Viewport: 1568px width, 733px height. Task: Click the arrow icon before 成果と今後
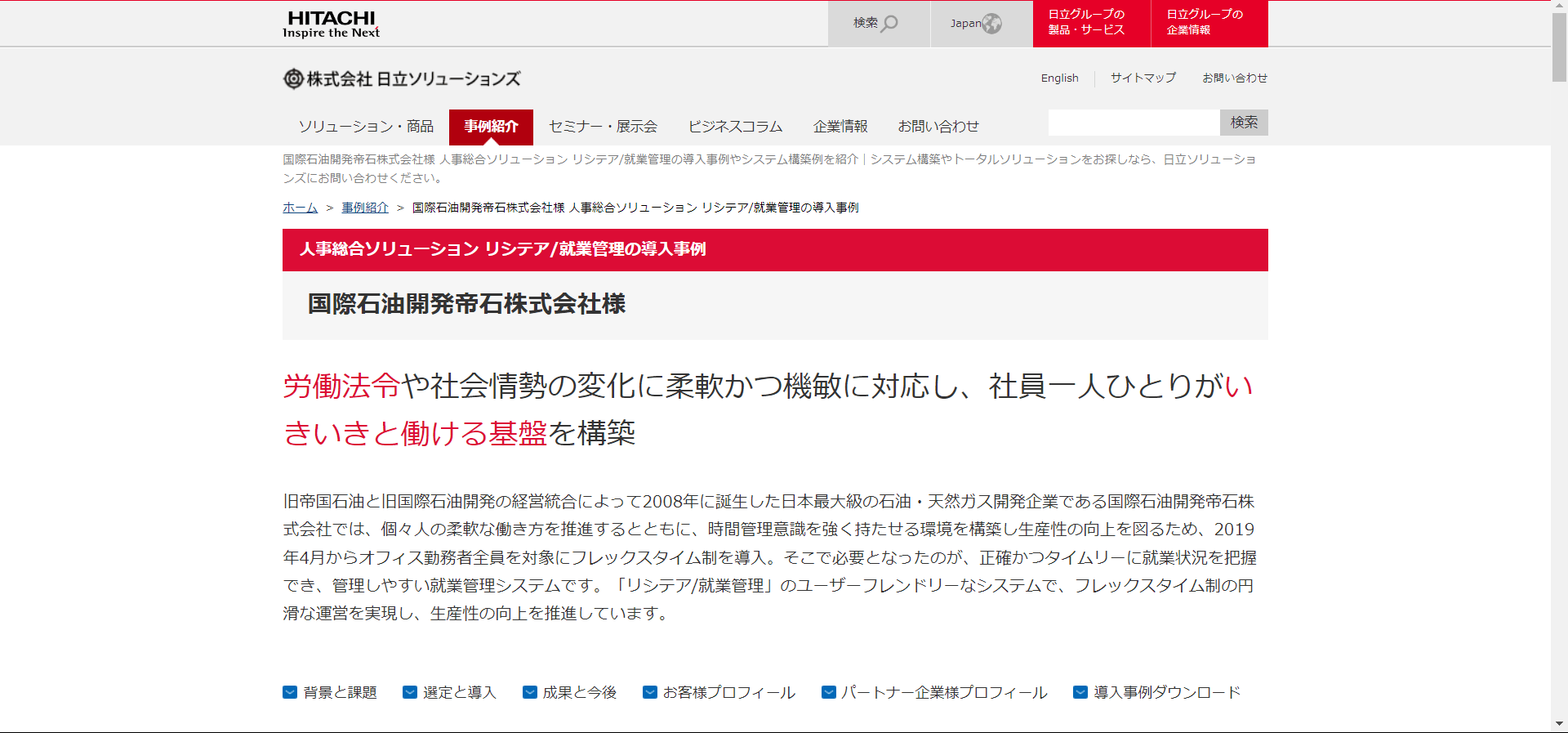coord(530,692)
